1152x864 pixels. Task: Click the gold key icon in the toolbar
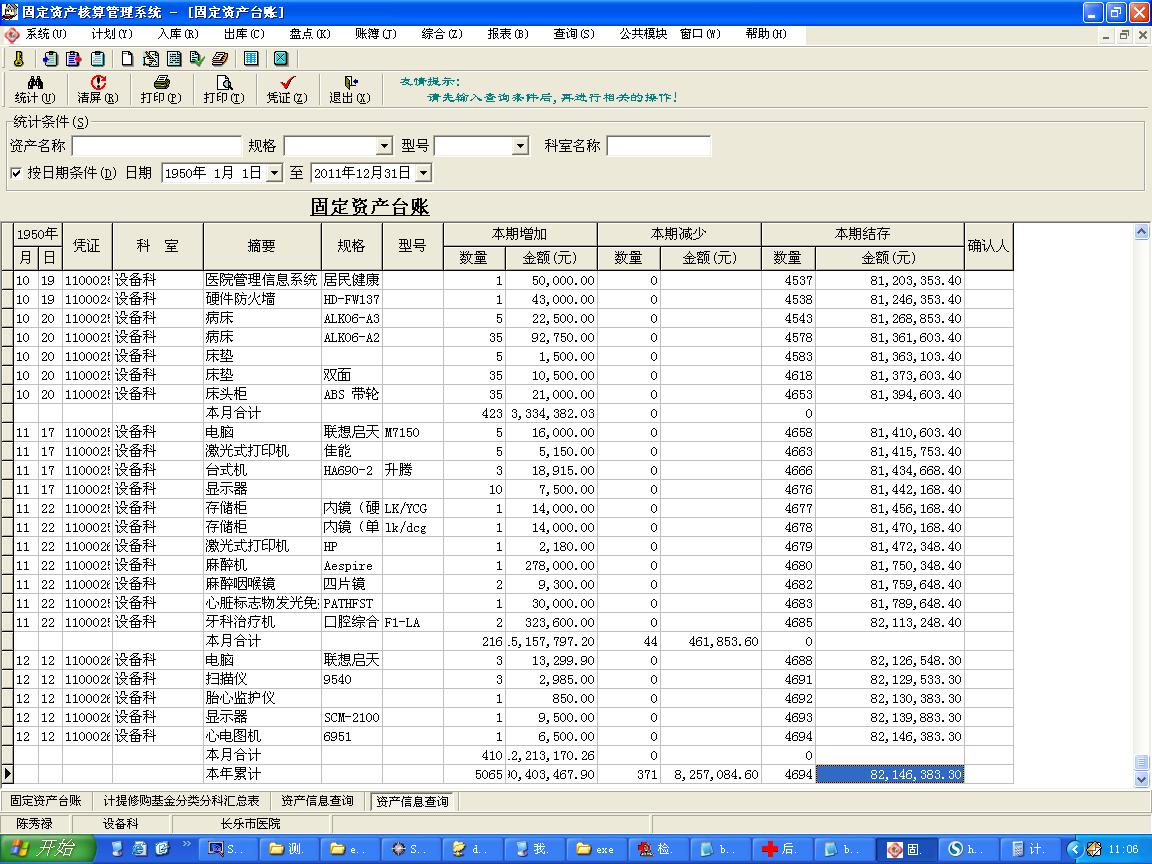[19, 59]
